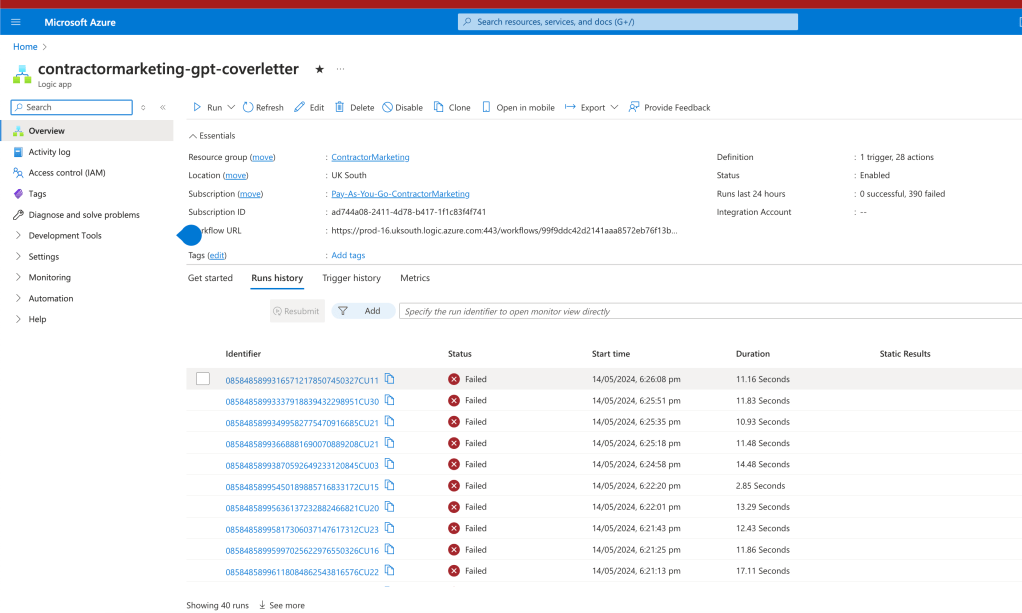Screen dimensions: 1022x613
Task: Focus the sidebar Search field
Action: (72, 107)
